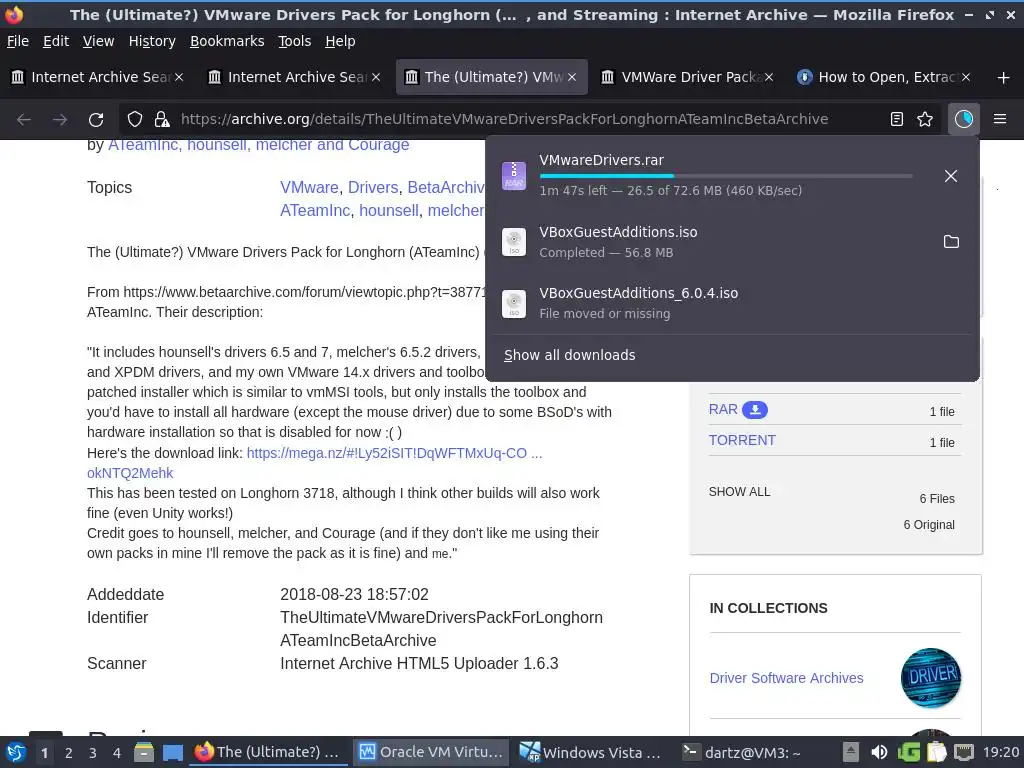Open the Help menu
This screenshot has height=768, width=1024.
tap(340, 41)
